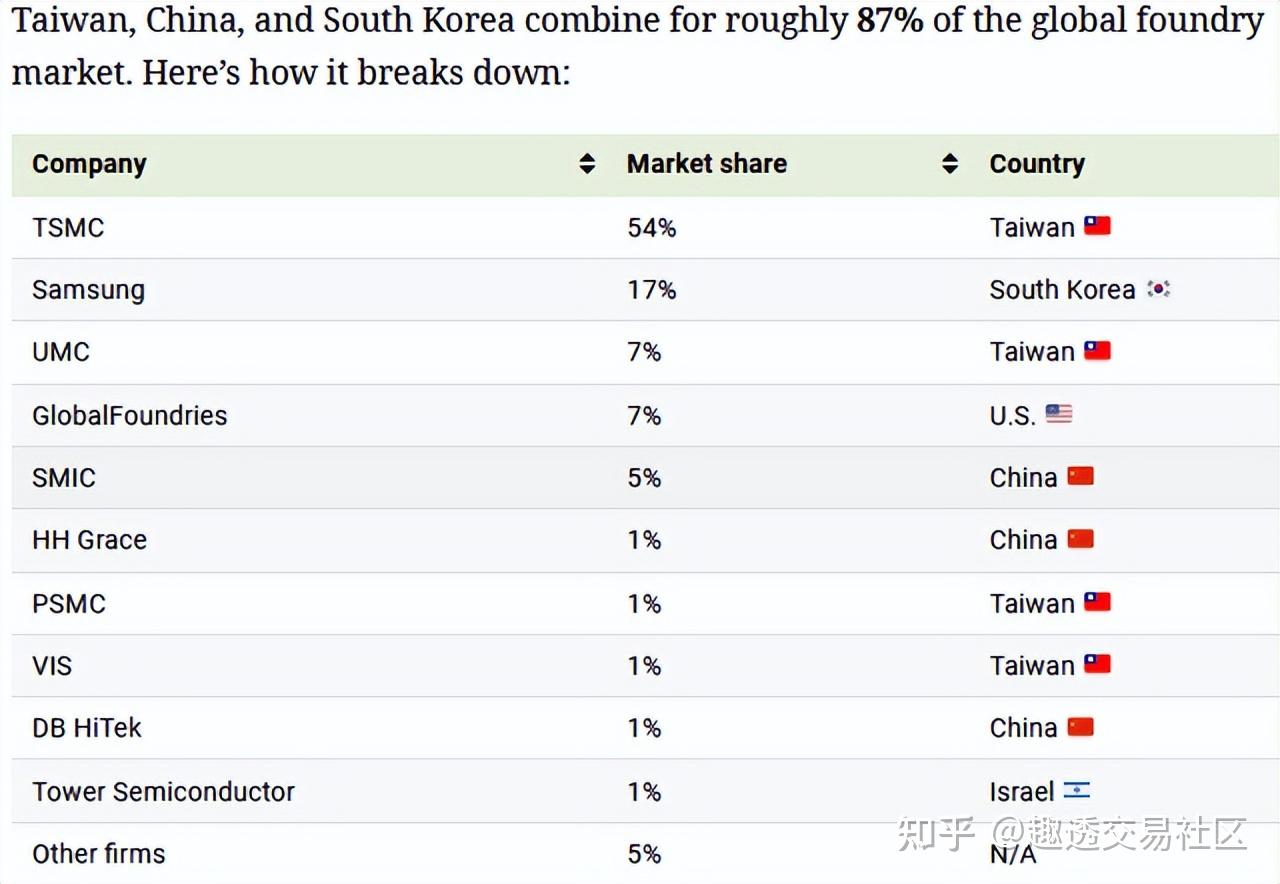The width and height of the screenshot is (1280, 884).
Task: Click the China flag in SMIC row
Action: pos(1080,477)
